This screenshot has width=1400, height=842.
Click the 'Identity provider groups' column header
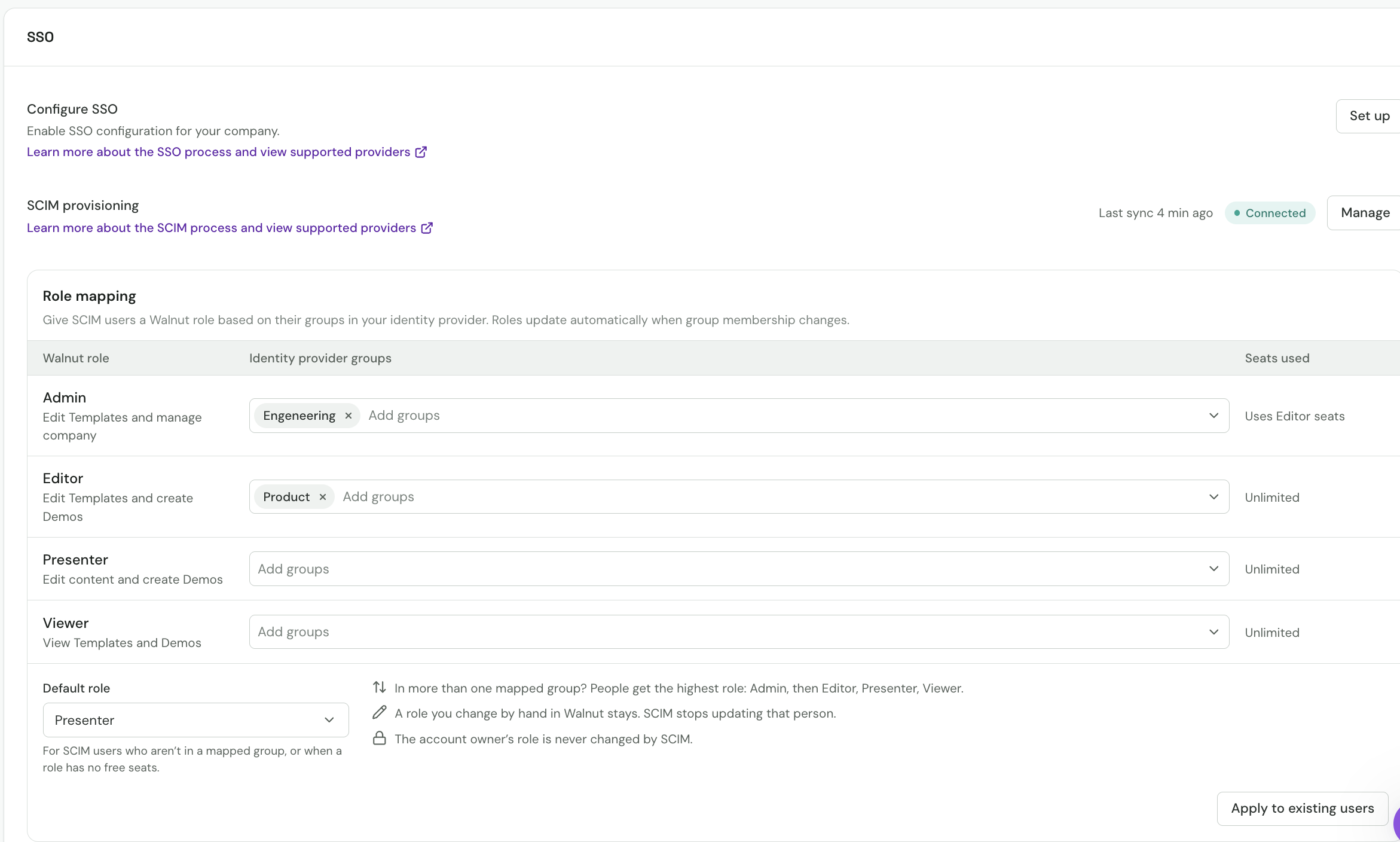click(320, 358)
